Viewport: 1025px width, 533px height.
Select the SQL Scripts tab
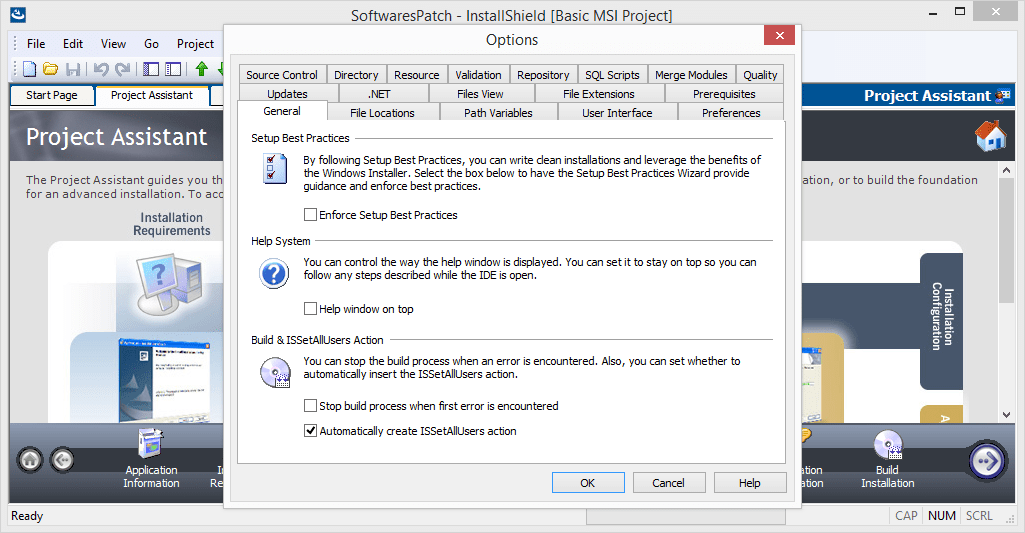[613, 75]
